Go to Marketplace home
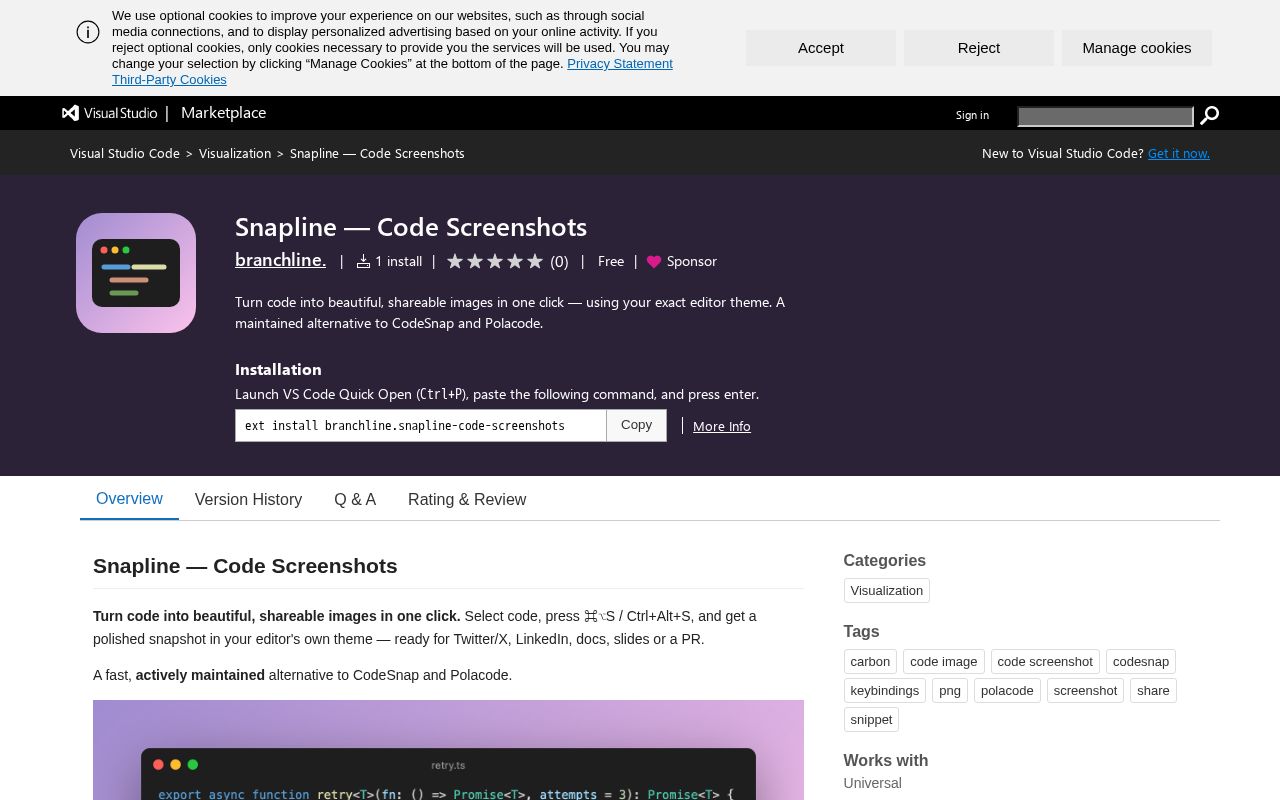 click(x=223, y=113)
